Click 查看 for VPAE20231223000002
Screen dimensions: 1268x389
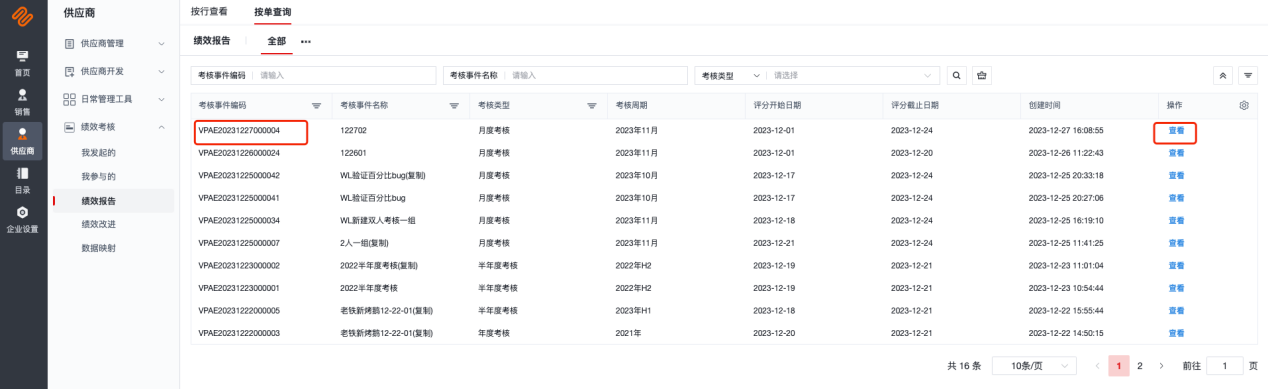tap(1176, 266)
